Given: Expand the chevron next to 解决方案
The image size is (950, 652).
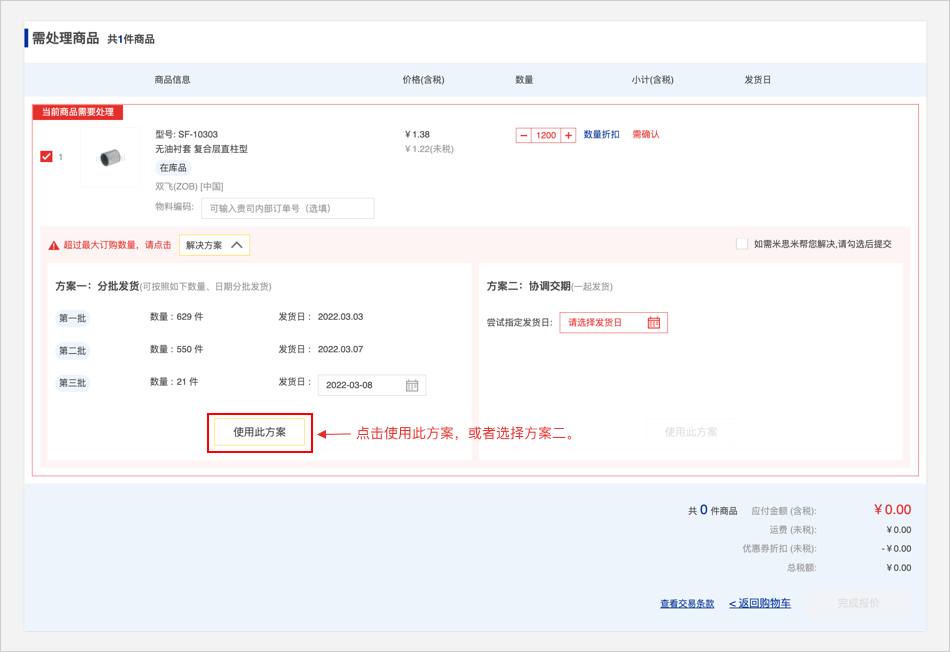Looking at the screenshot, I should tap(237, 245).
